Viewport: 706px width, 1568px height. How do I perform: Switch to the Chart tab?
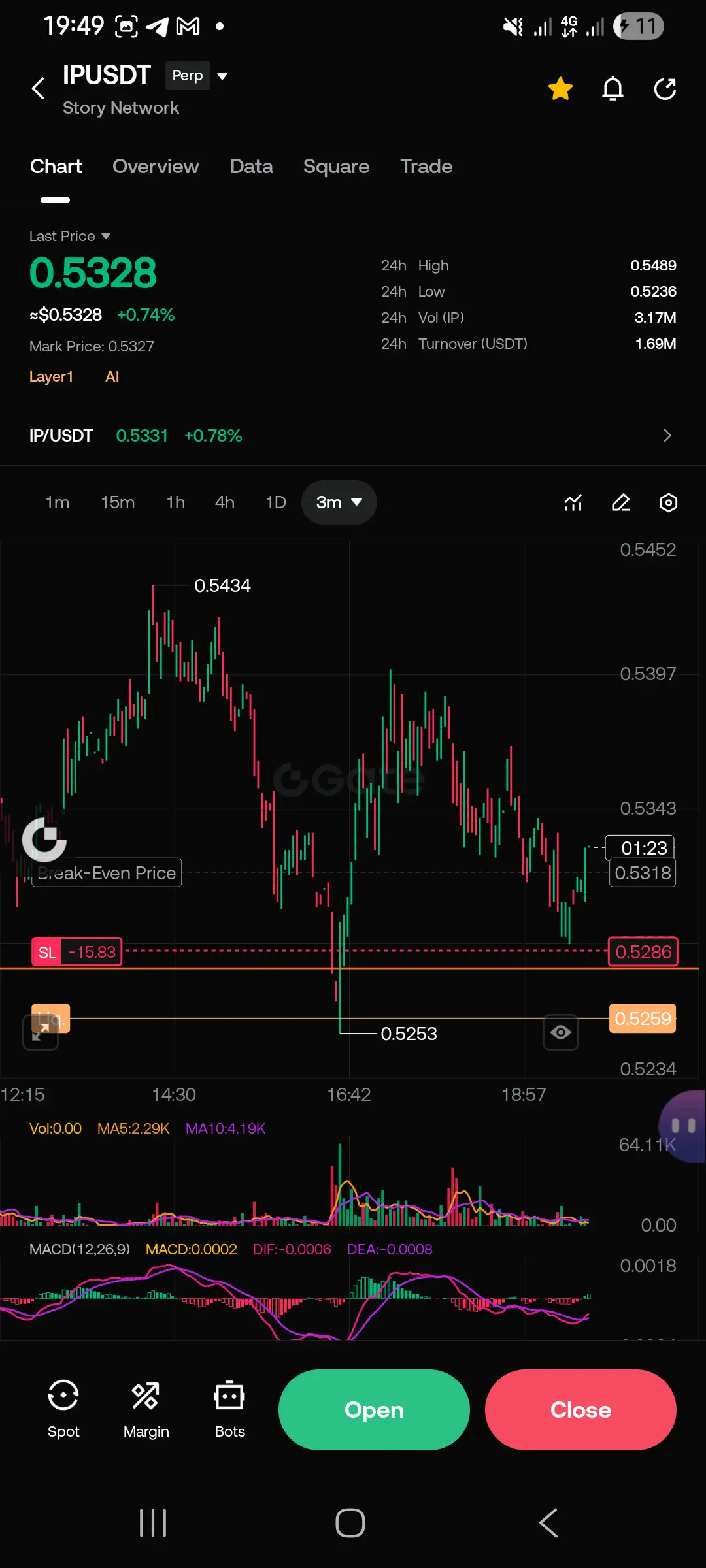click(56, 167)
